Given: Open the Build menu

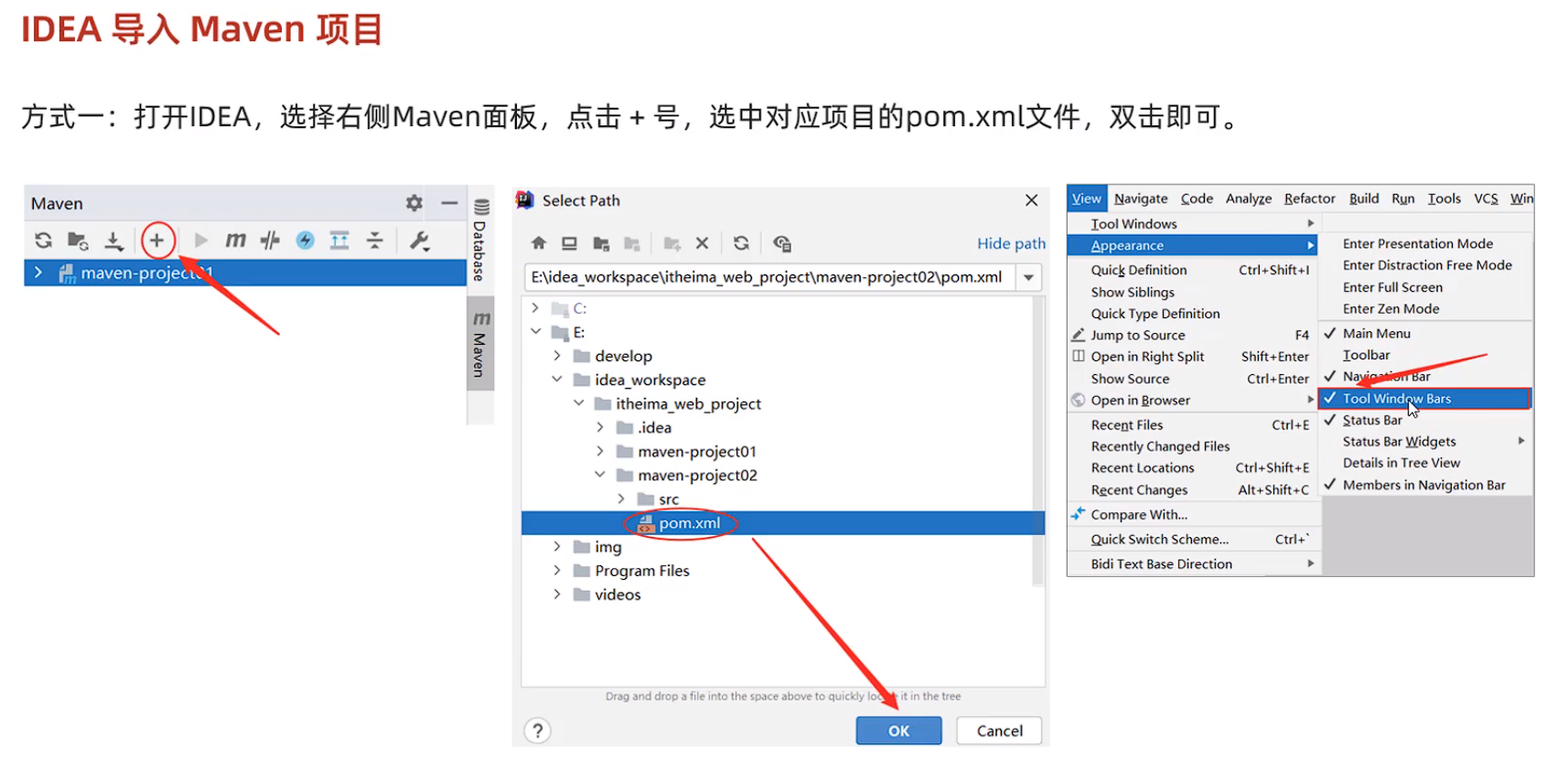Looking at the screenshot, I should 1363,198.
